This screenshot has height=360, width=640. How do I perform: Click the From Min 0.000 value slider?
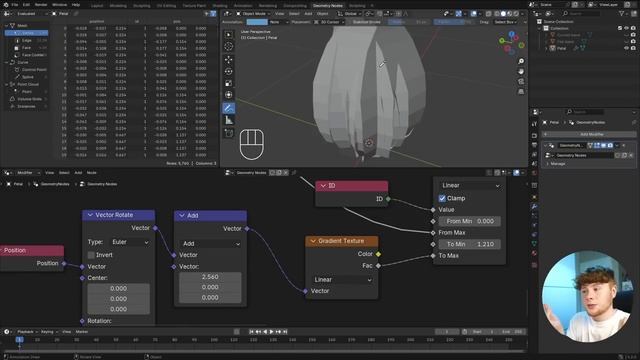pos(470,221)
